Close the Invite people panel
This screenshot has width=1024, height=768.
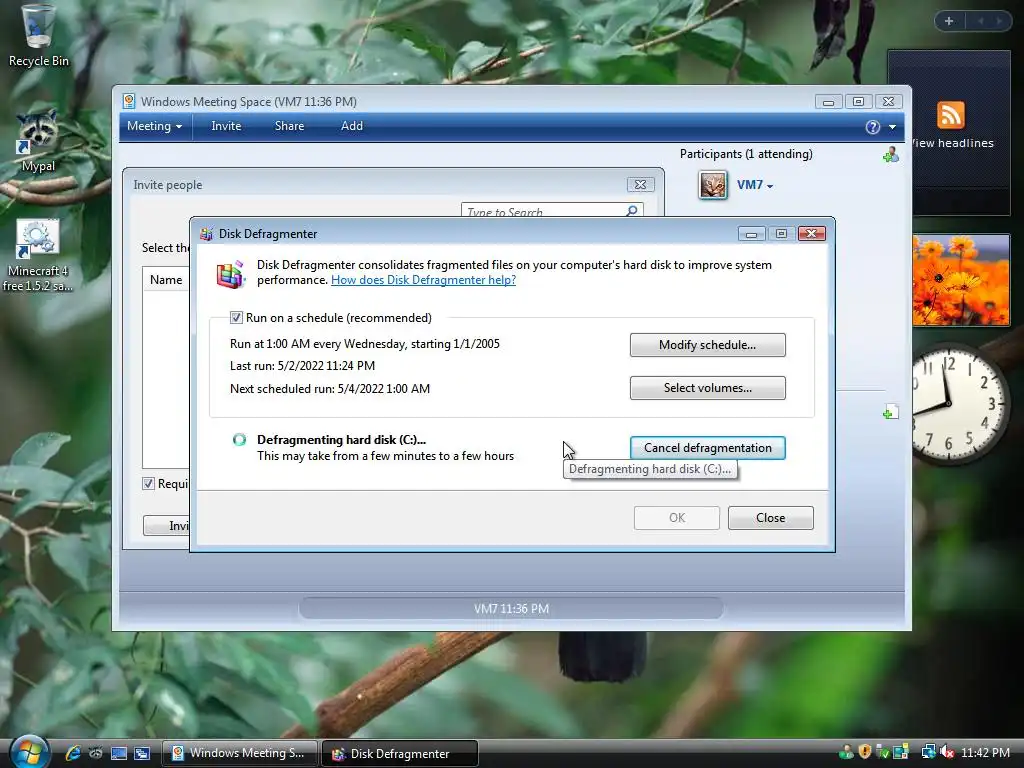(x=640, y=185)
